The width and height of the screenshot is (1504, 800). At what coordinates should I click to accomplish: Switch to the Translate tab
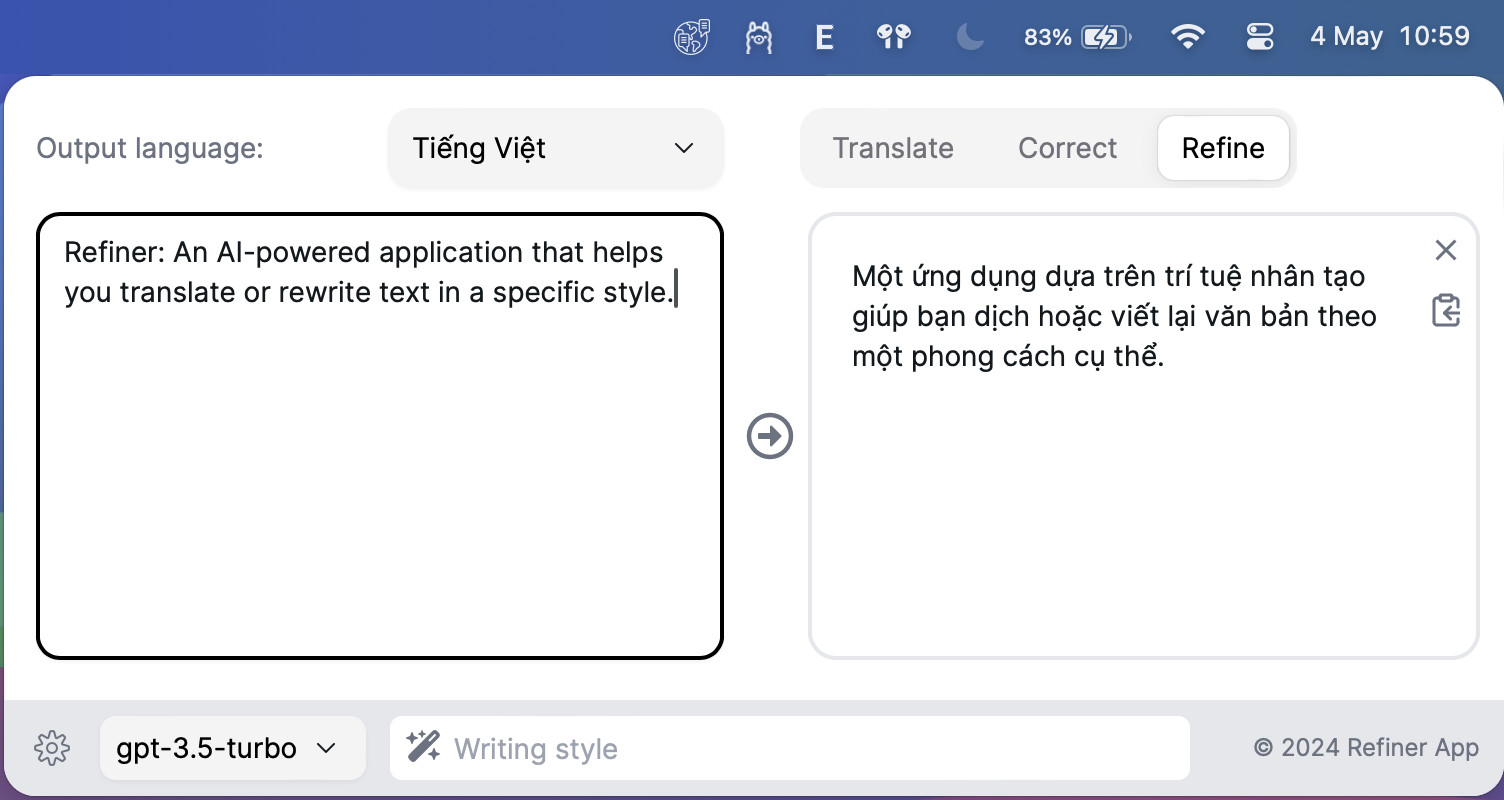pos(893,148)
